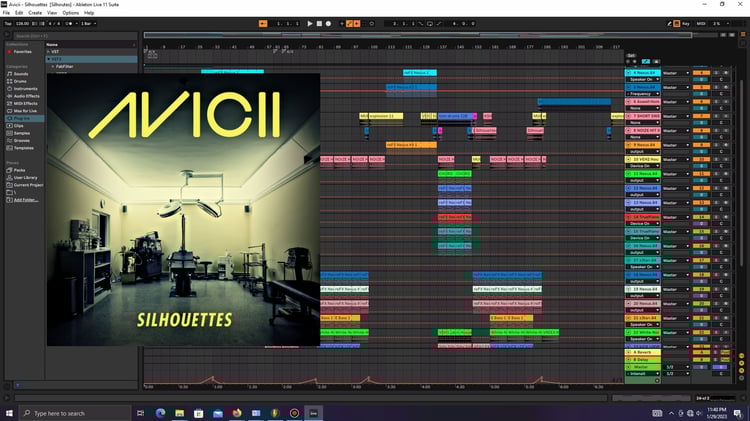
Task: Select the Max for Live category
Action: tap(25, 111)
